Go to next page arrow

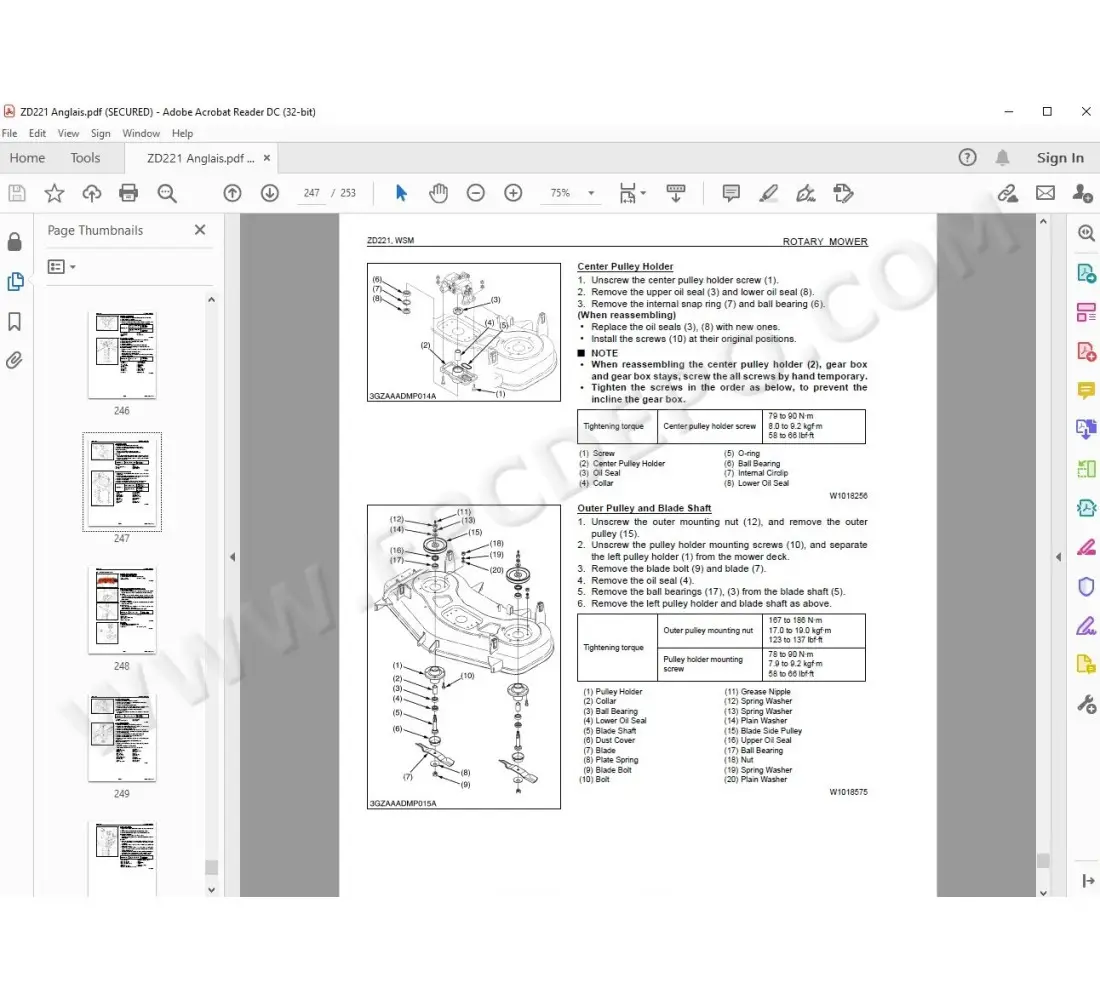coord(269,193)
